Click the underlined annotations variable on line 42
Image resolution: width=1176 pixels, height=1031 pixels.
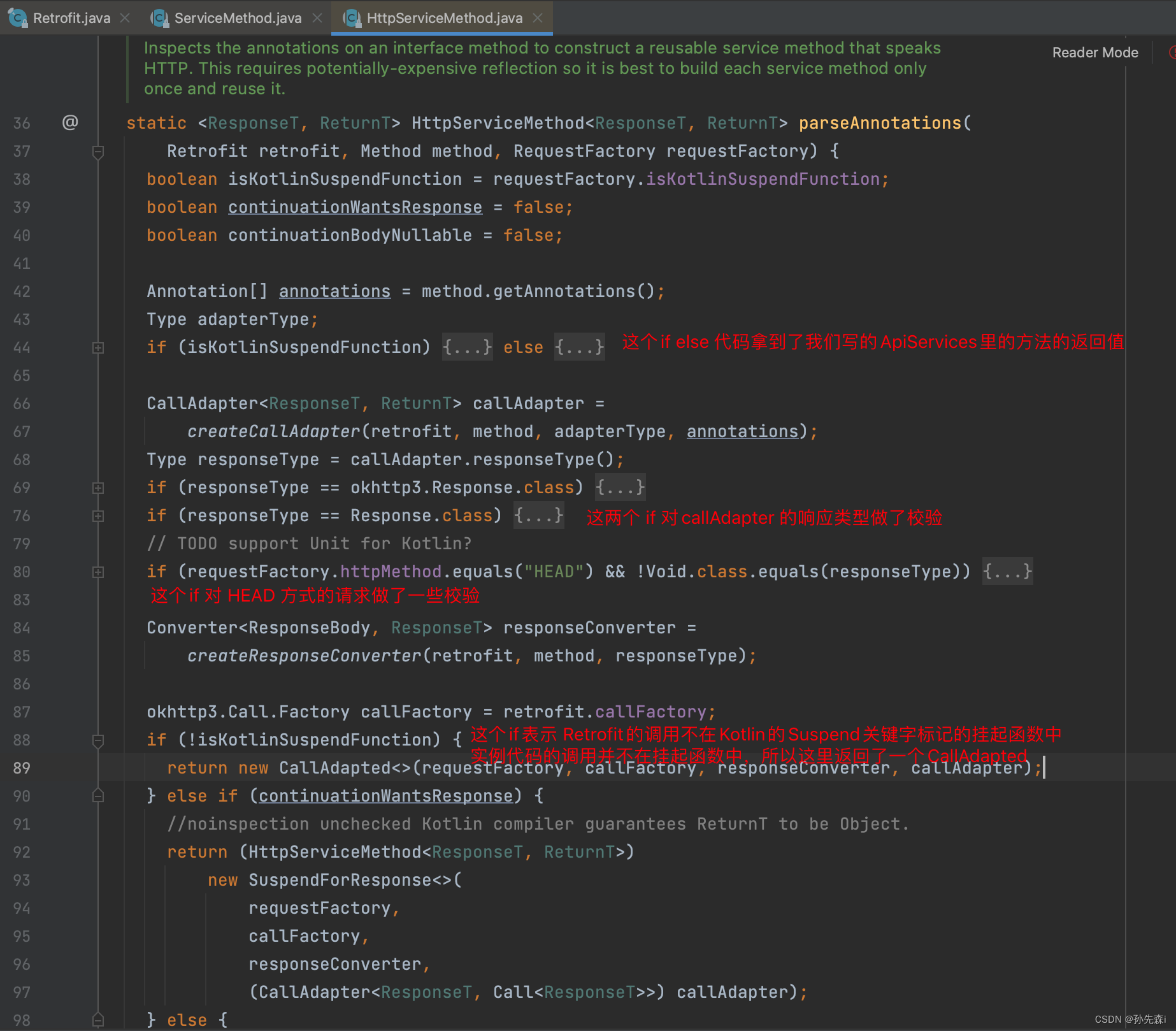(x=334, y=291)
